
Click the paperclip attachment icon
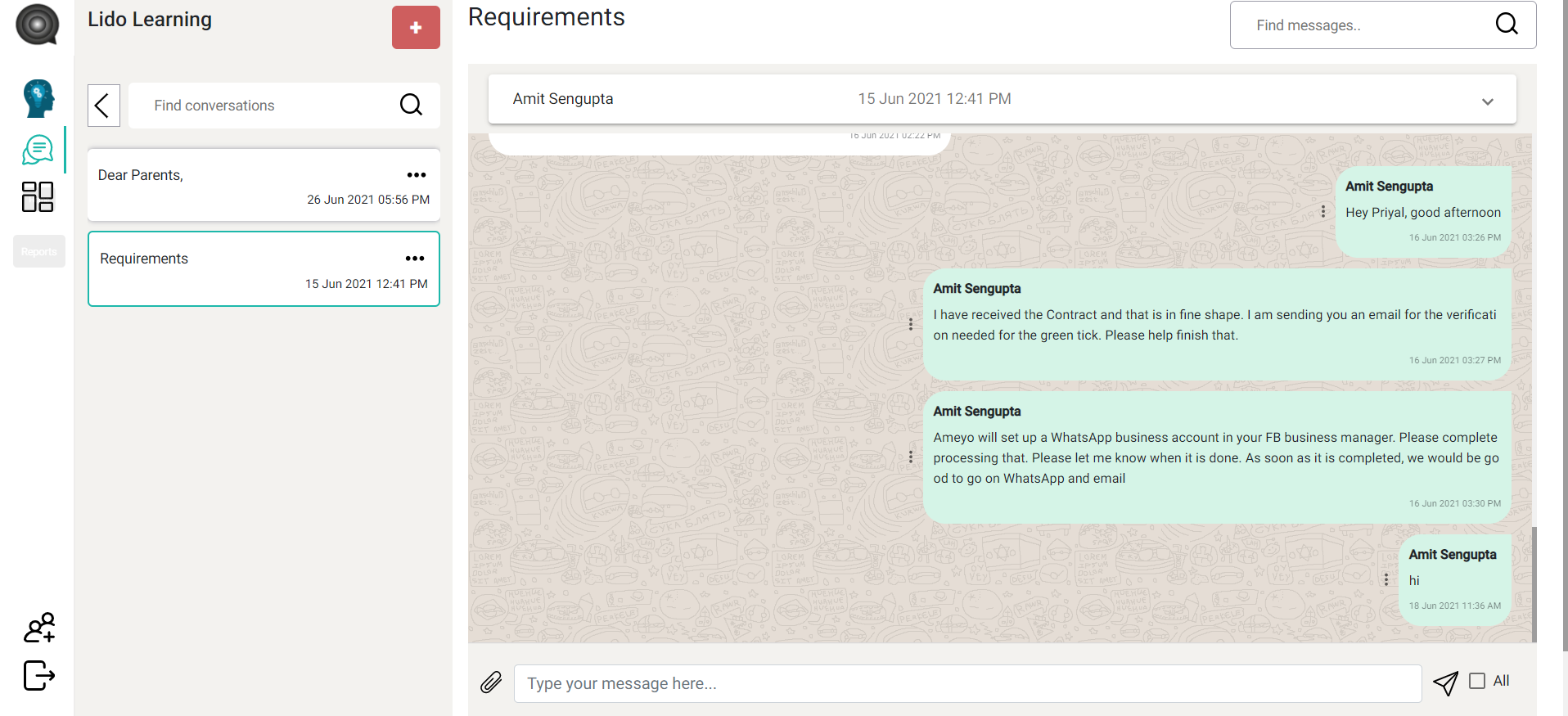[x=491, y=682]
